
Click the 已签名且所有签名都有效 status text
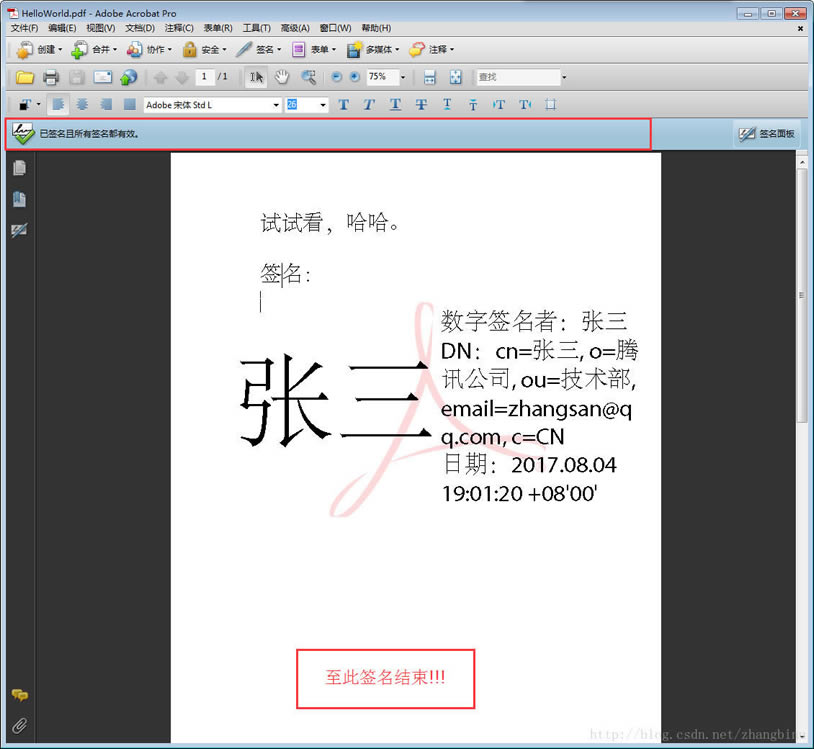[x=89, y=134]
